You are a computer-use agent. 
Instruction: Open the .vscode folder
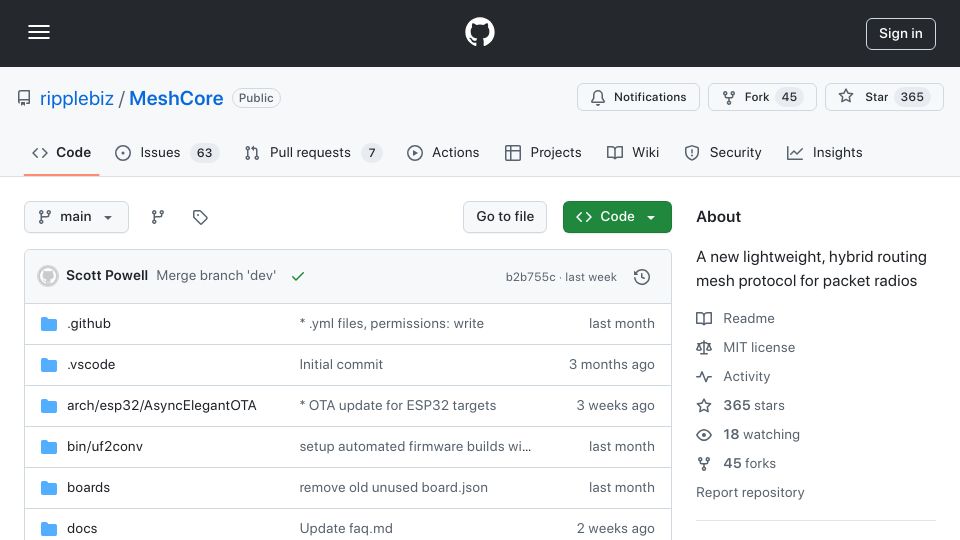coord(91,364)
